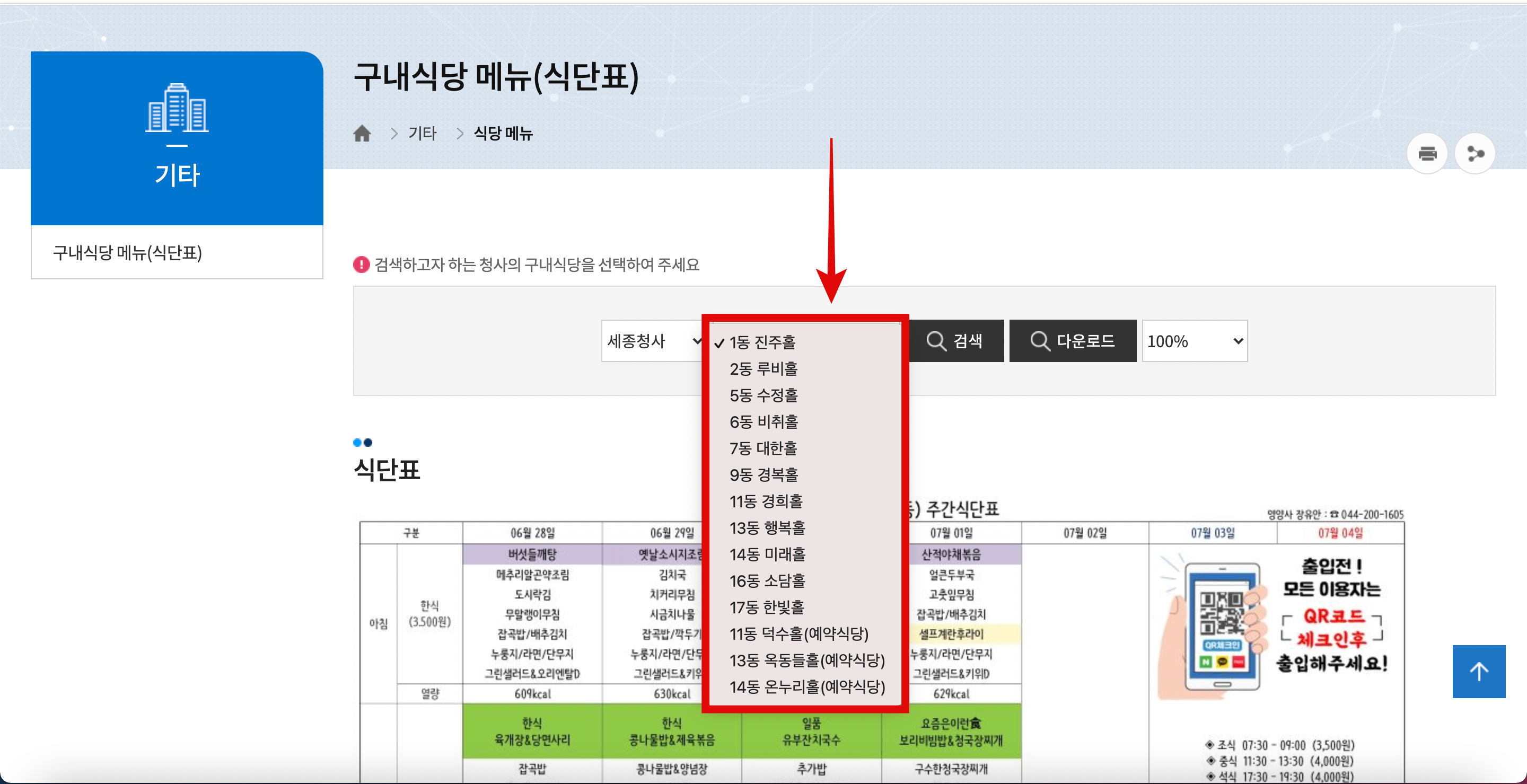This screenshot has height=784, width=1527.
Task: Choose 17동 한빛홀 from dropdown
Action: [x=767, y=607]
